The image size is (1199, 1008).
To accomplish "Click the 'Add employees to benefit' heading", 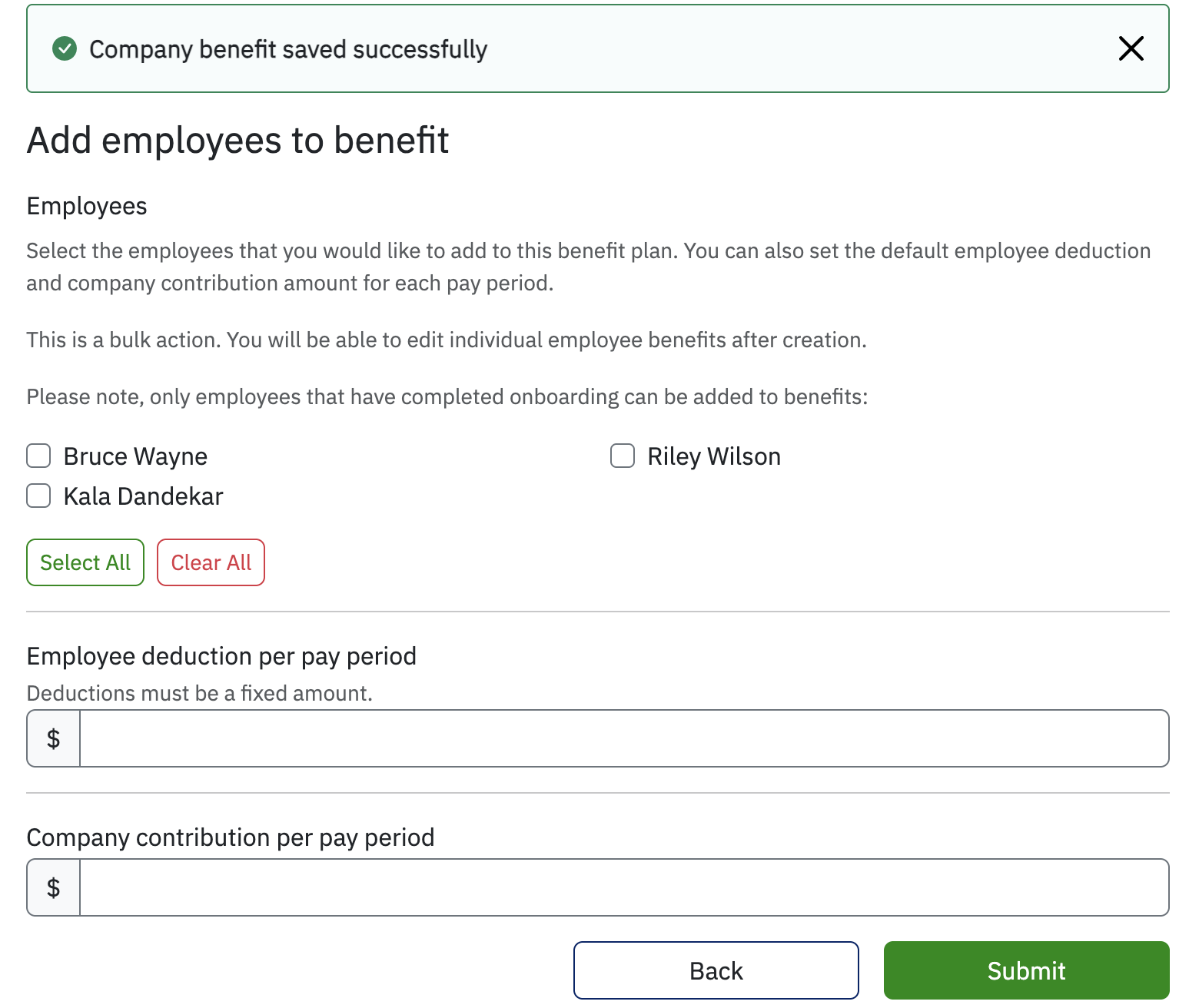I will (x=238, y=141).
